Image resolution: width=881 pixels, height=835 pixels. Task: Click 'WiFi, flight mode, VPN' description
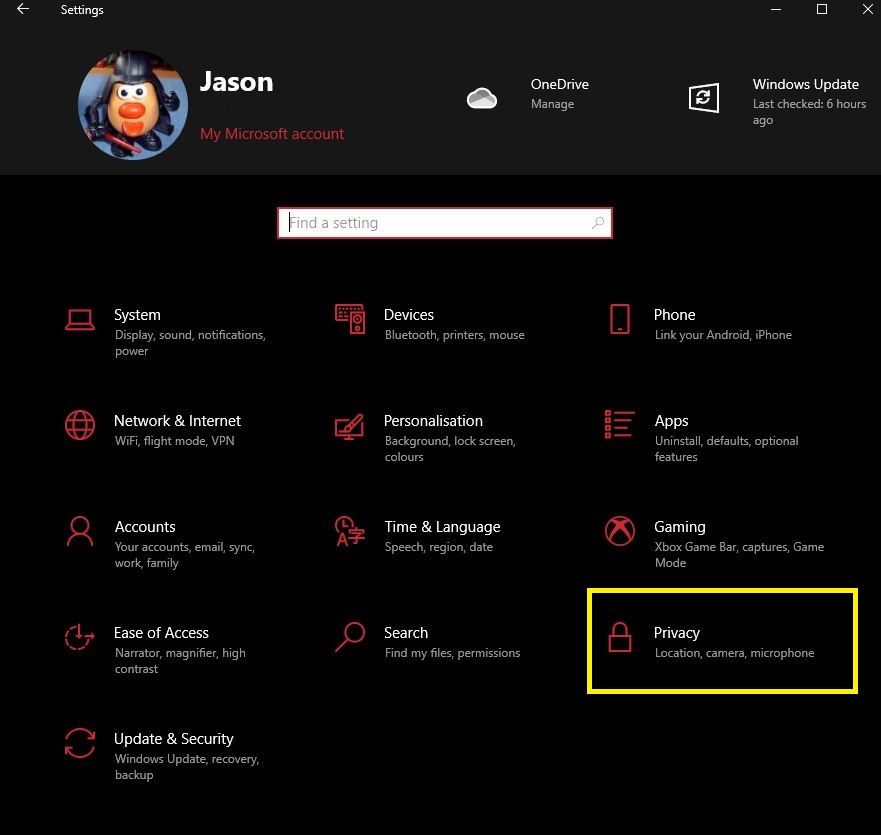click(175, 441)
